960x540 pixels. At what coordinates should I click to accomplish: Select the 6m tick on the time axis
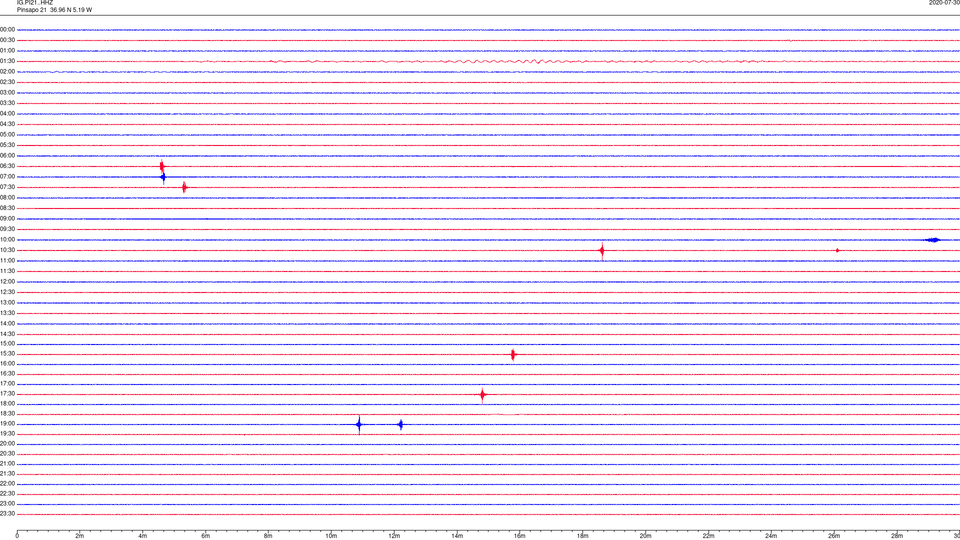pos(206,536)
